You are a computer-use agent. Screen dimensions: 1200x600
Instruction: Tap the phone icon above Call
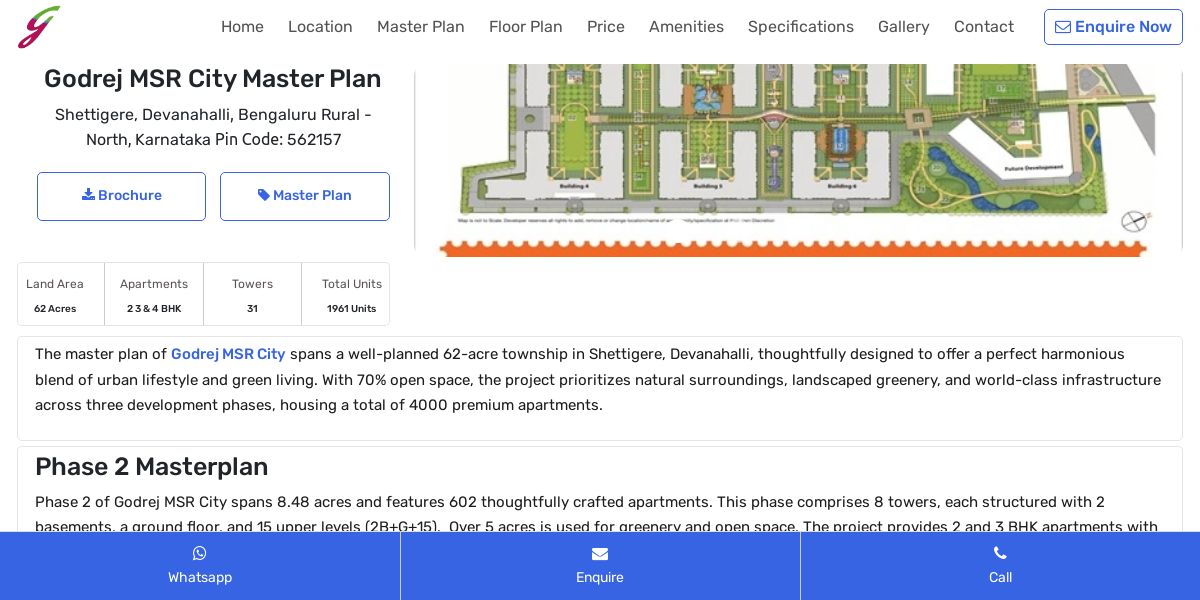tap(1000, 553)
